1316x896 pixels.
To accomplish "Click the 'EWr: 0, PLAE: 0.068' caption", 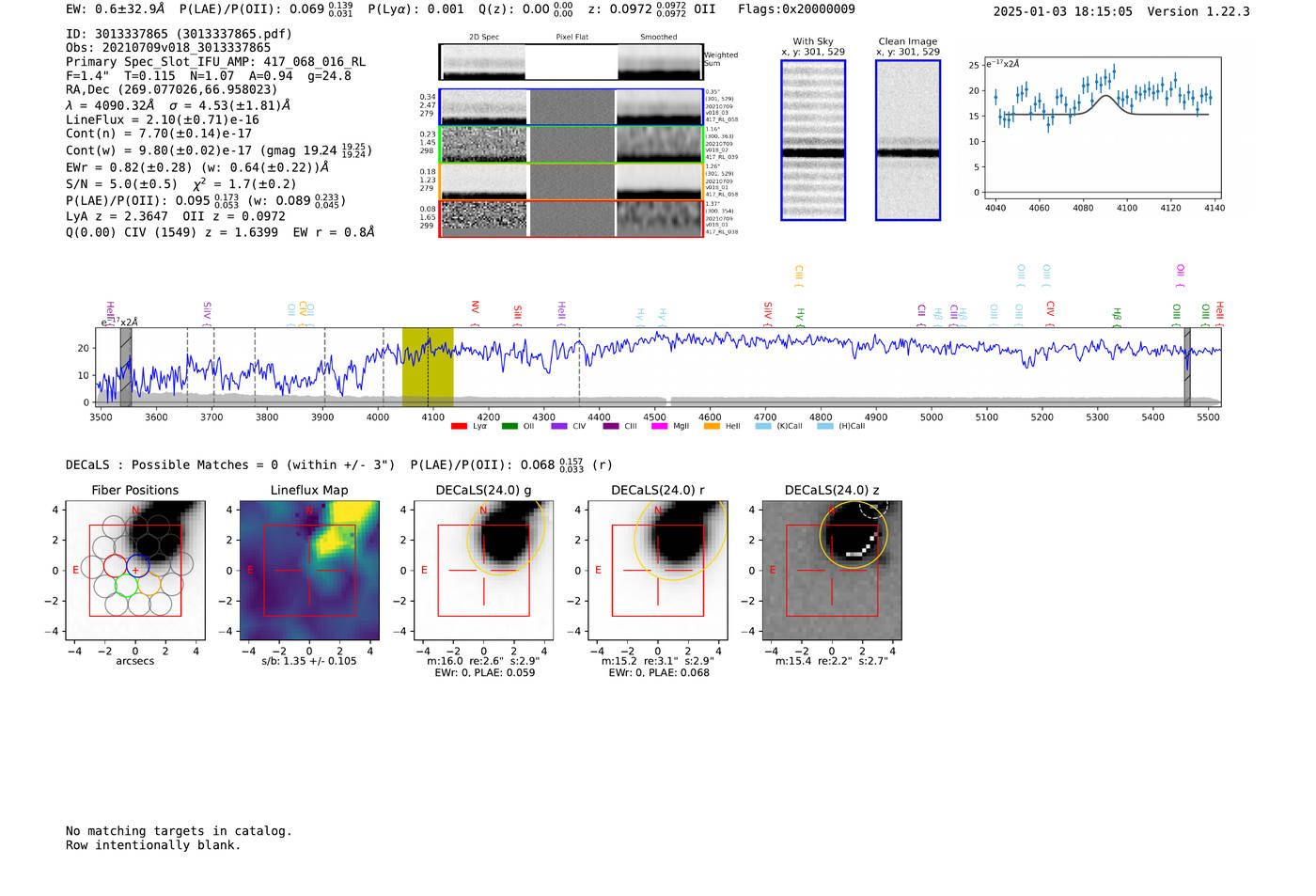I will [659, 673].
